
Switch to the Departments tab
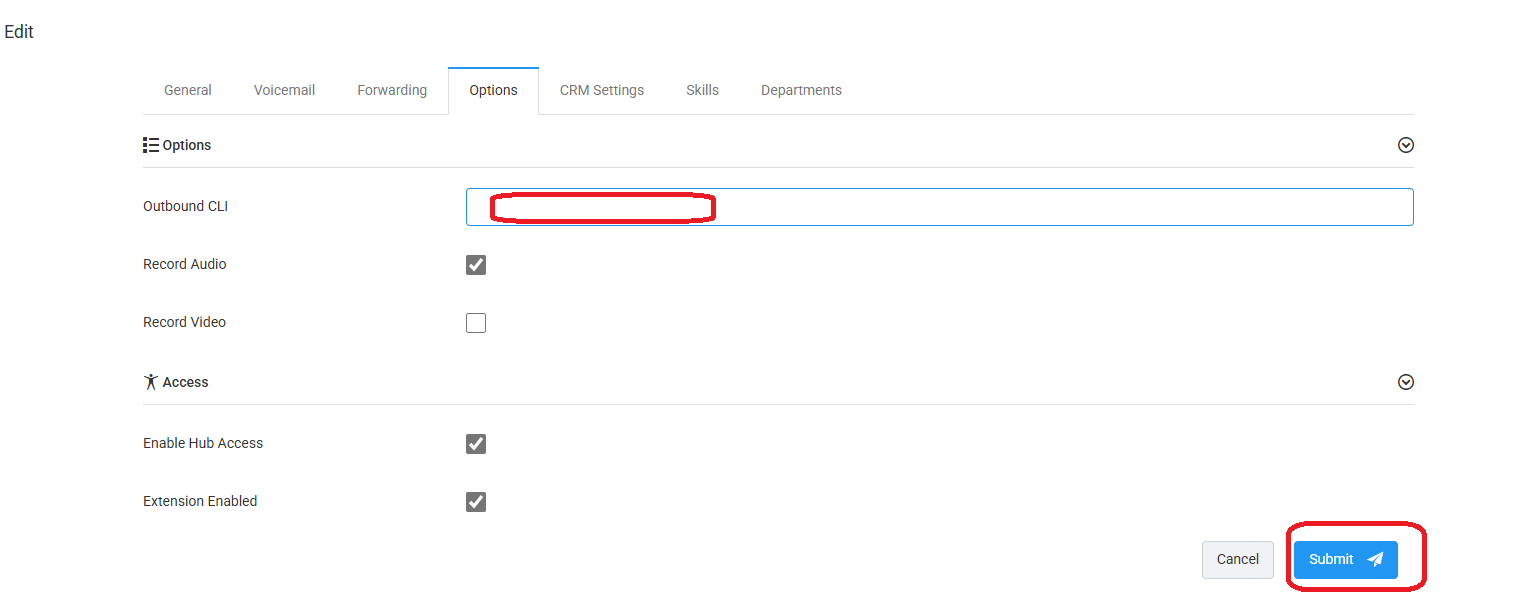tap(801, 90)
